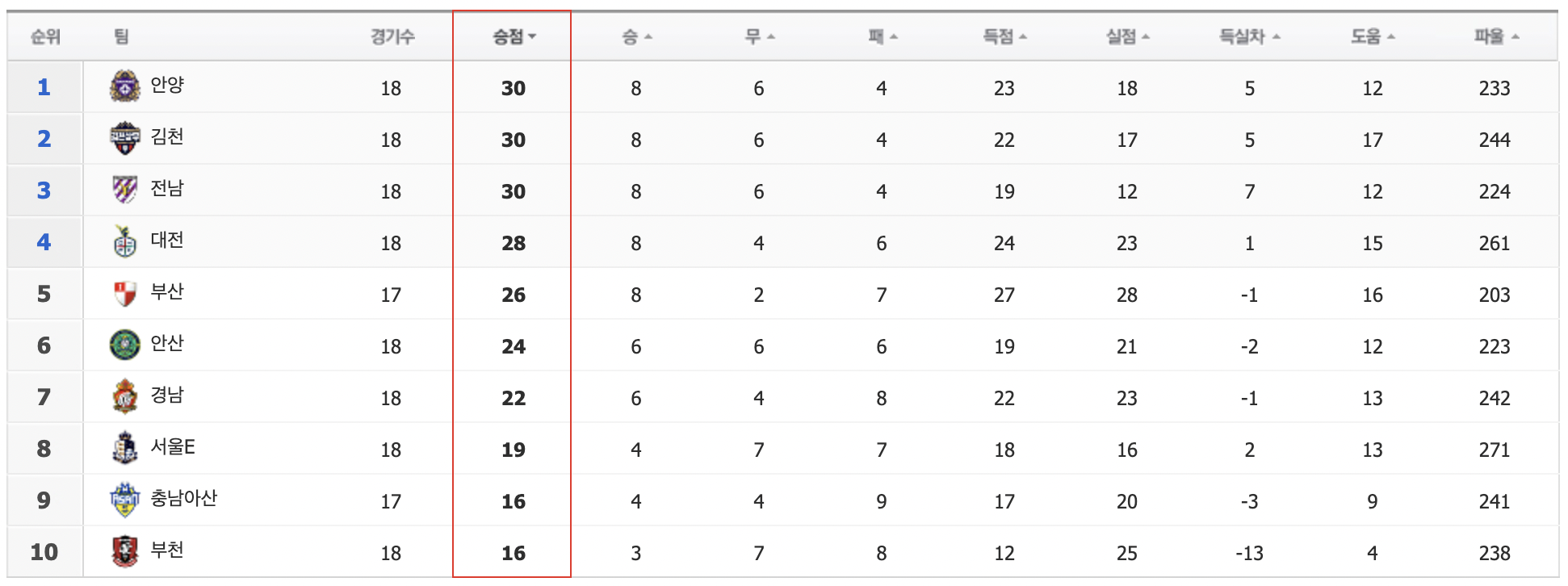Viewport: 1568px width, 586px height.
Task: Sort table by 승점 column header
Action: tap(514, 36)
